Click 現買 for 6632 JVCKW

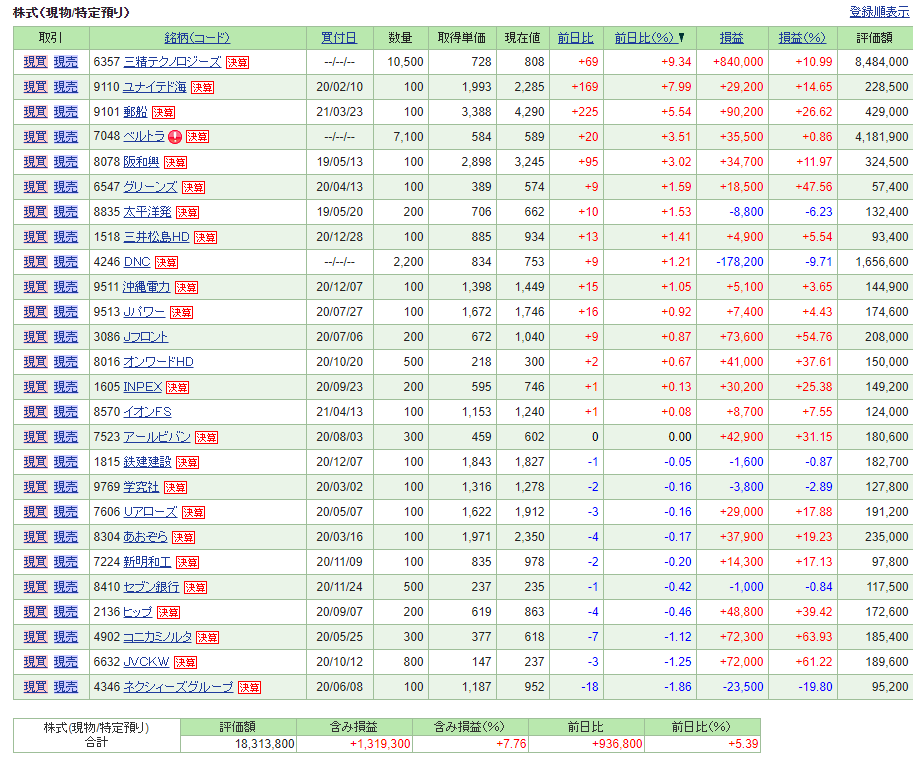pyautogui.click(x=35, y=662)
